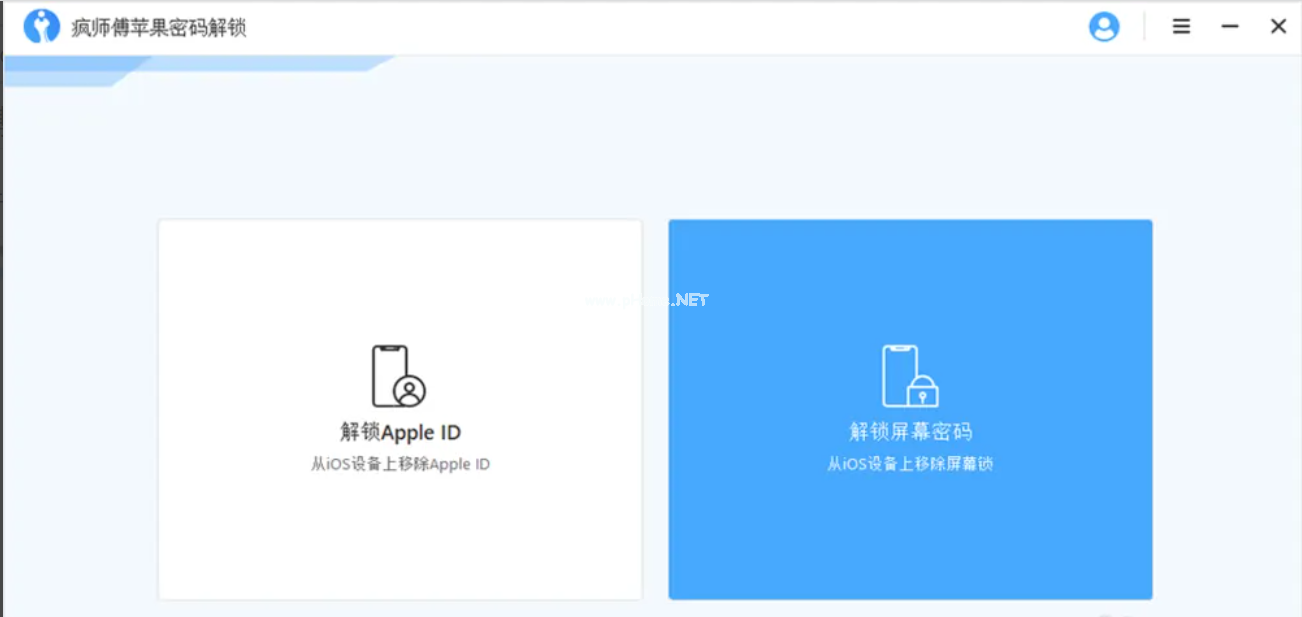1302x617 pixels.
Task: Click the 疯师傅苹果密码解锁 title text
Action: tap(158, 27)
